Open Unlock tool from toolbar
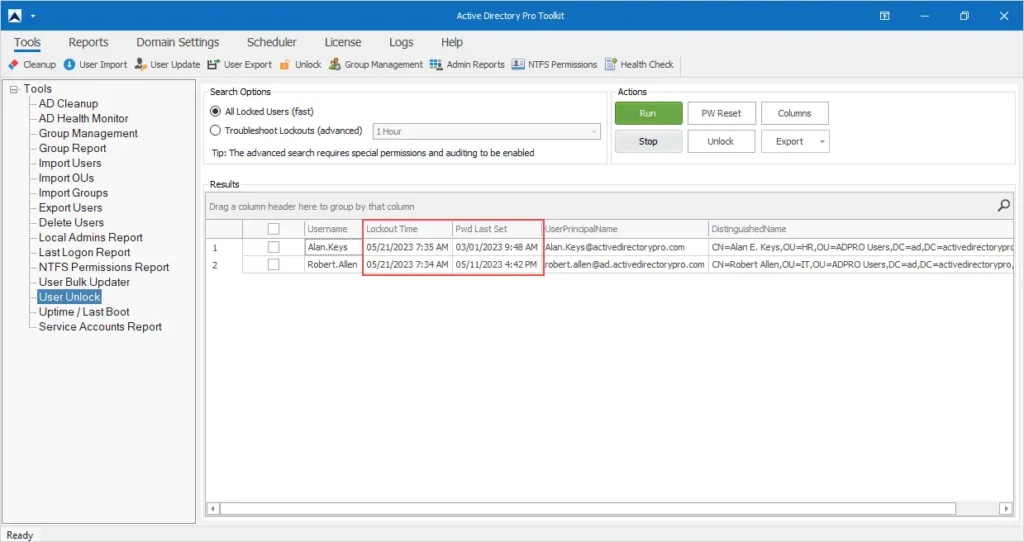This screenshot has width=1024, height=542. [300, 65]
